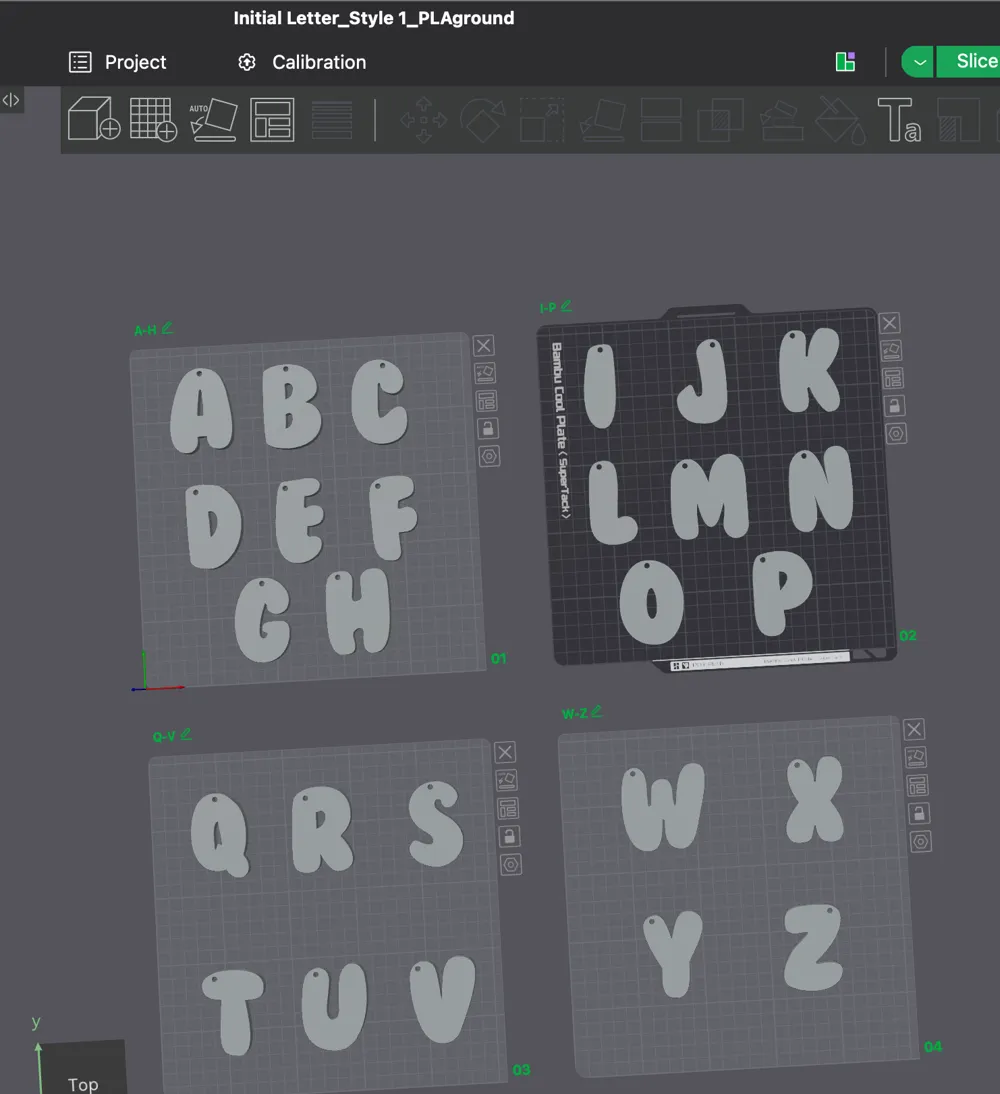Select the Scale tool

[x=542, y=120]
